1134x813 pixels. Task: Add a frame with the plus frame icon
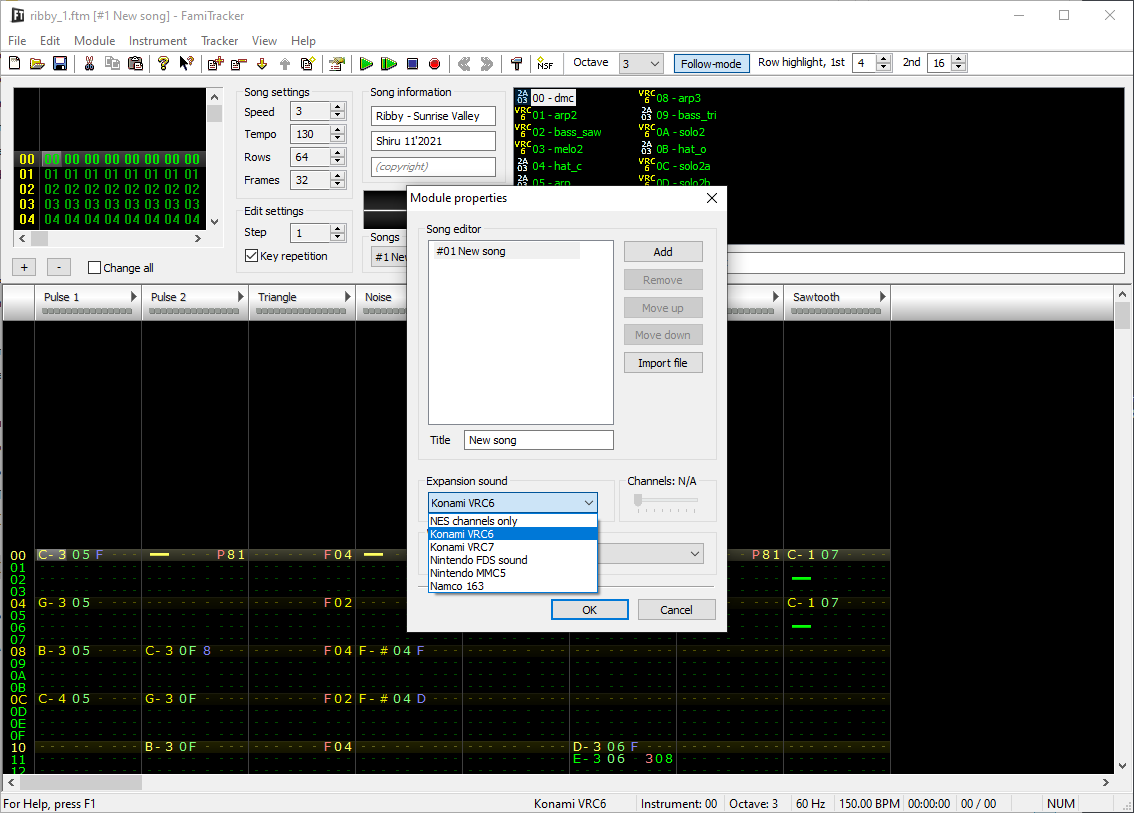pyautogui.click(x=216, y=64)
